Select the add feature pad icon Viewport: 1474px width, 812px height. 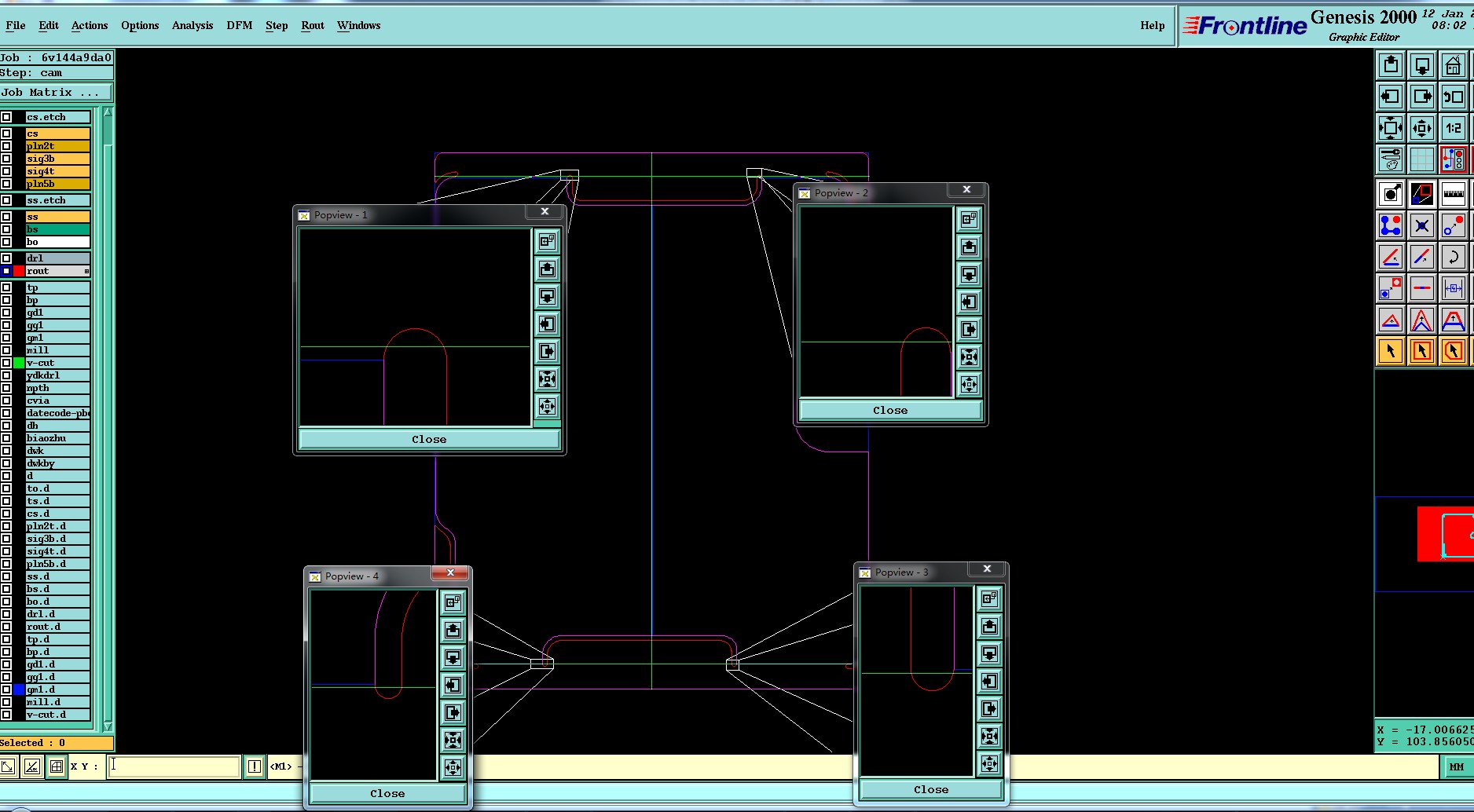1391,193
